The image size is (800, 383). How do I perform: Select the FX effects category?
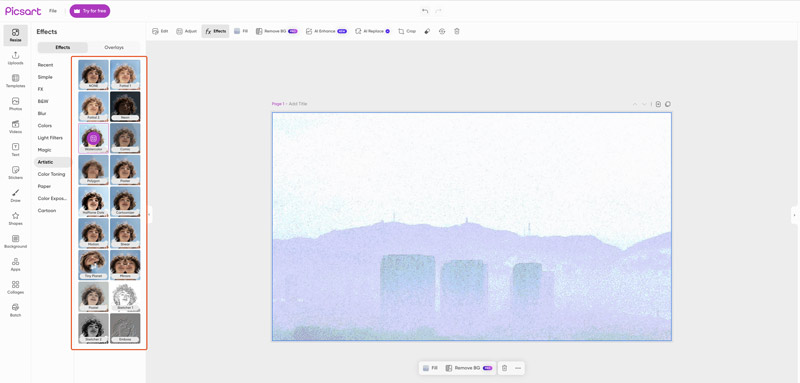40,89
